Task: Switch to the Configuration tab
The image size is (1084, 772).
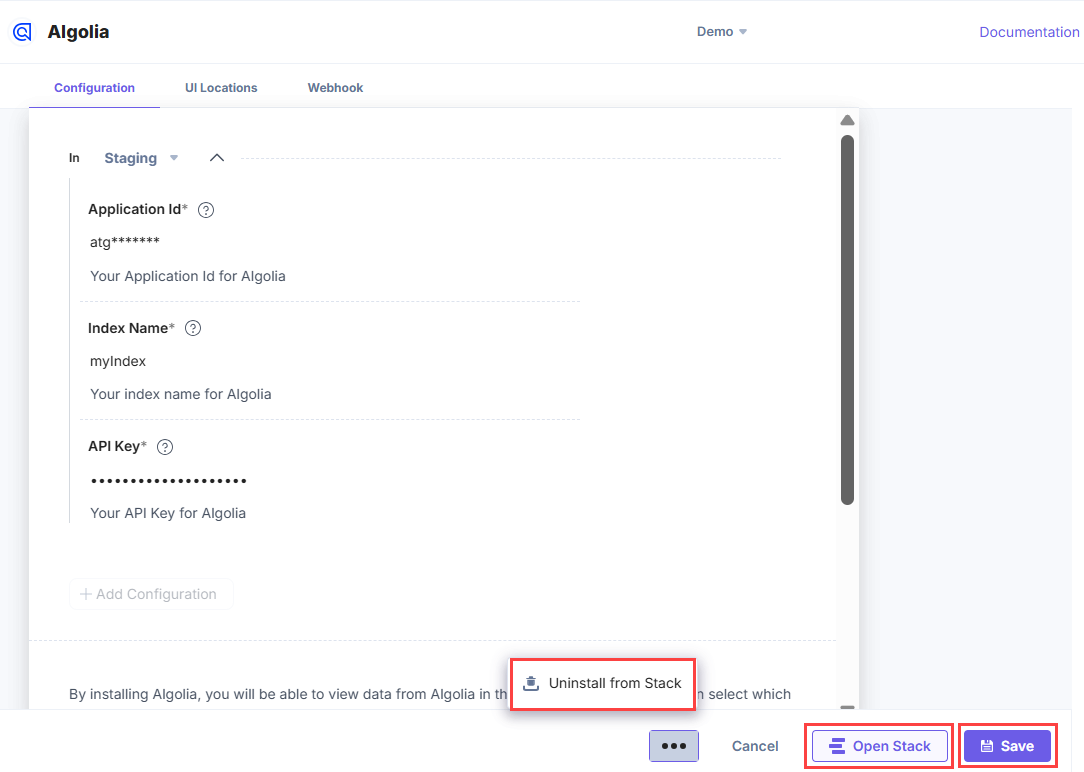Action: tap(95, 88)
